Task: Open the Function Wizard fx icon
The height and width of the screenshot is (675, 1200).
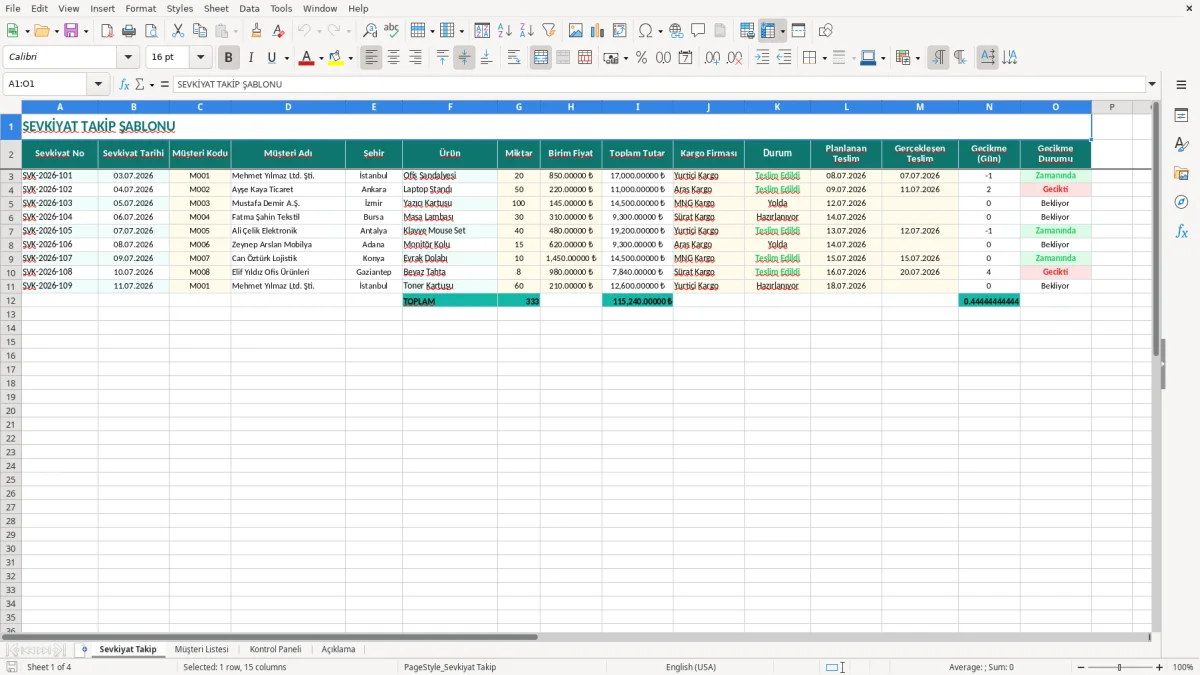Action: [125, 85]
